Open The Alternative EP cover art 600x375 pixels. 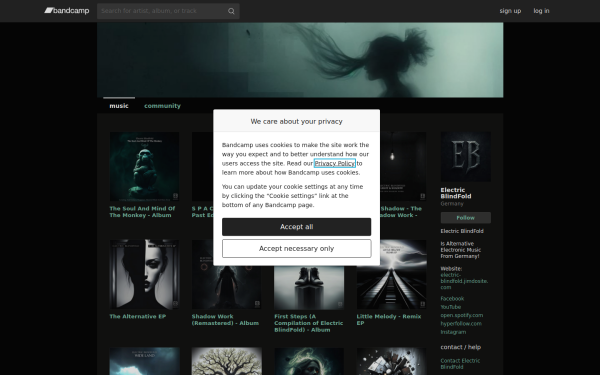click(x=144, y=274)
